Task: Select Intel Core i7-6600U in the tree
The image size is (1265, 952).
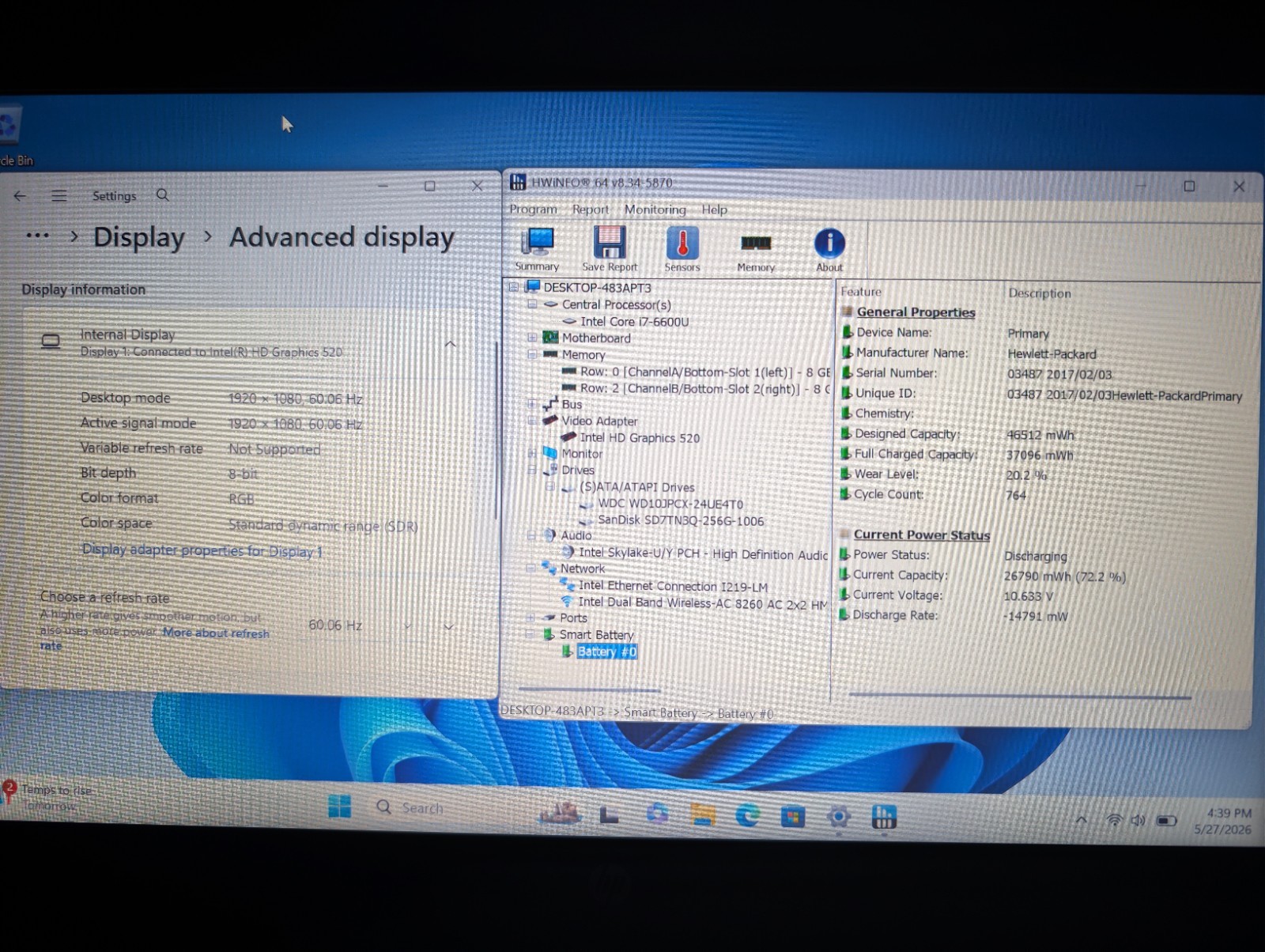Action: pos(635,321)
